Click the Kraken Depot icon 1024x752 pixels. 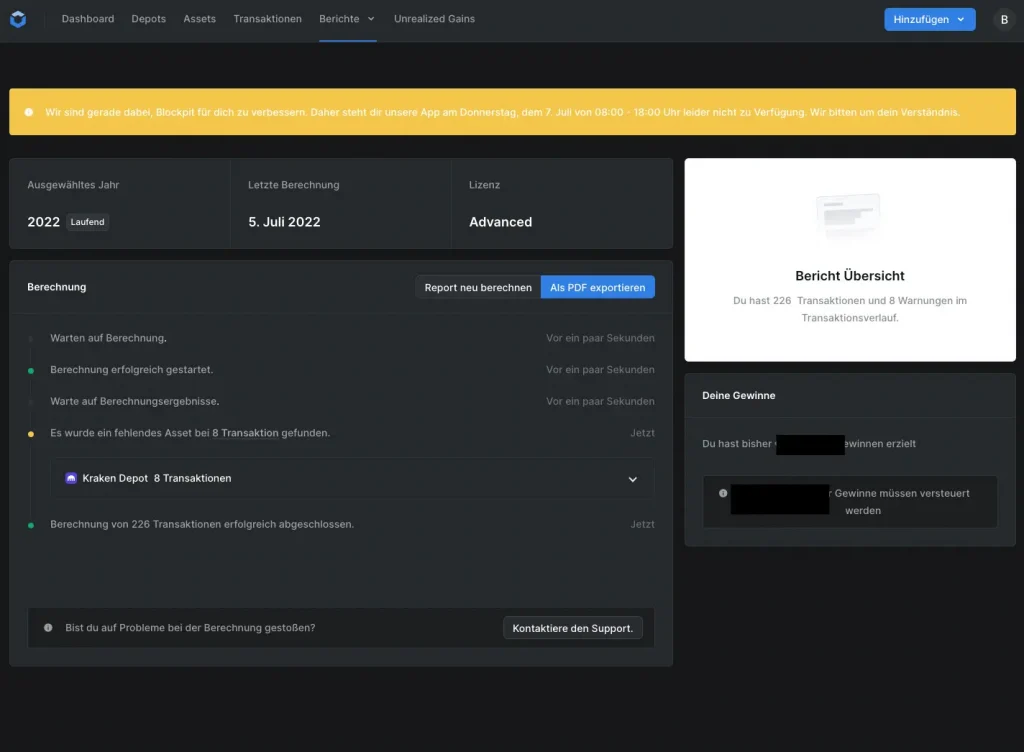71,479
